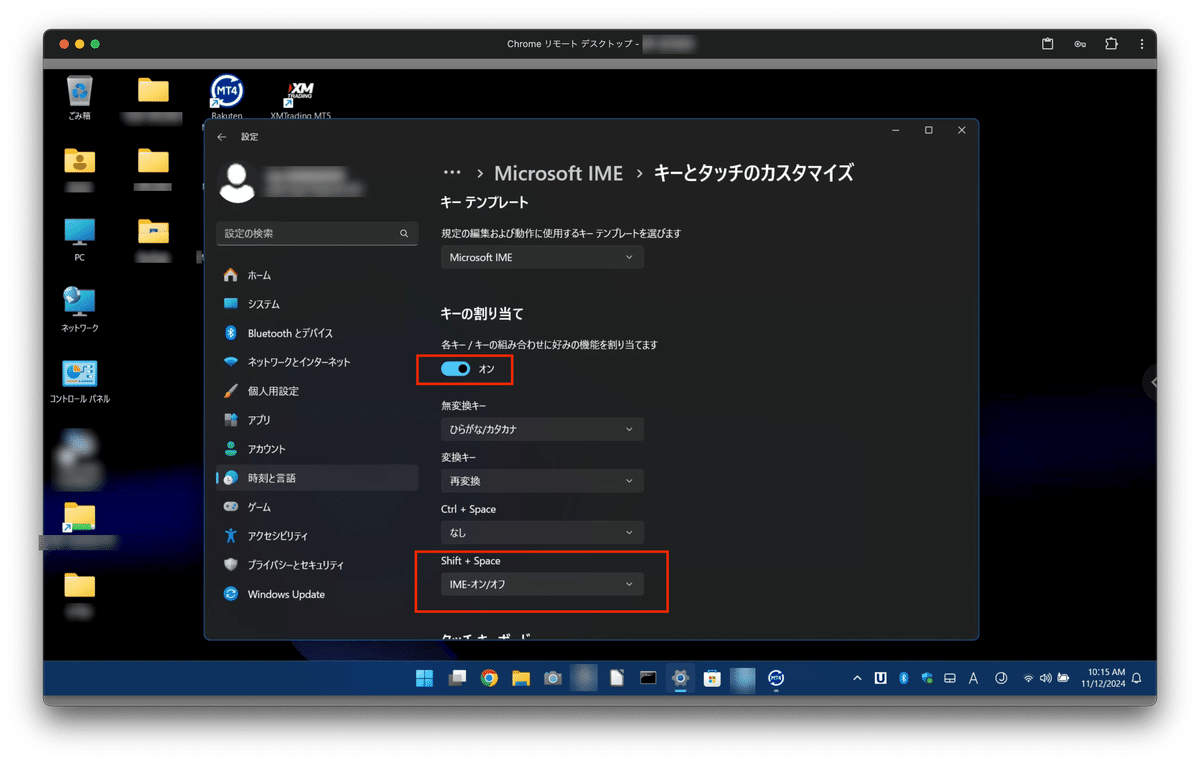The image size is (1200, 763).
Task: Go back with the settings back arrow
Action: (x=222, y=137)
